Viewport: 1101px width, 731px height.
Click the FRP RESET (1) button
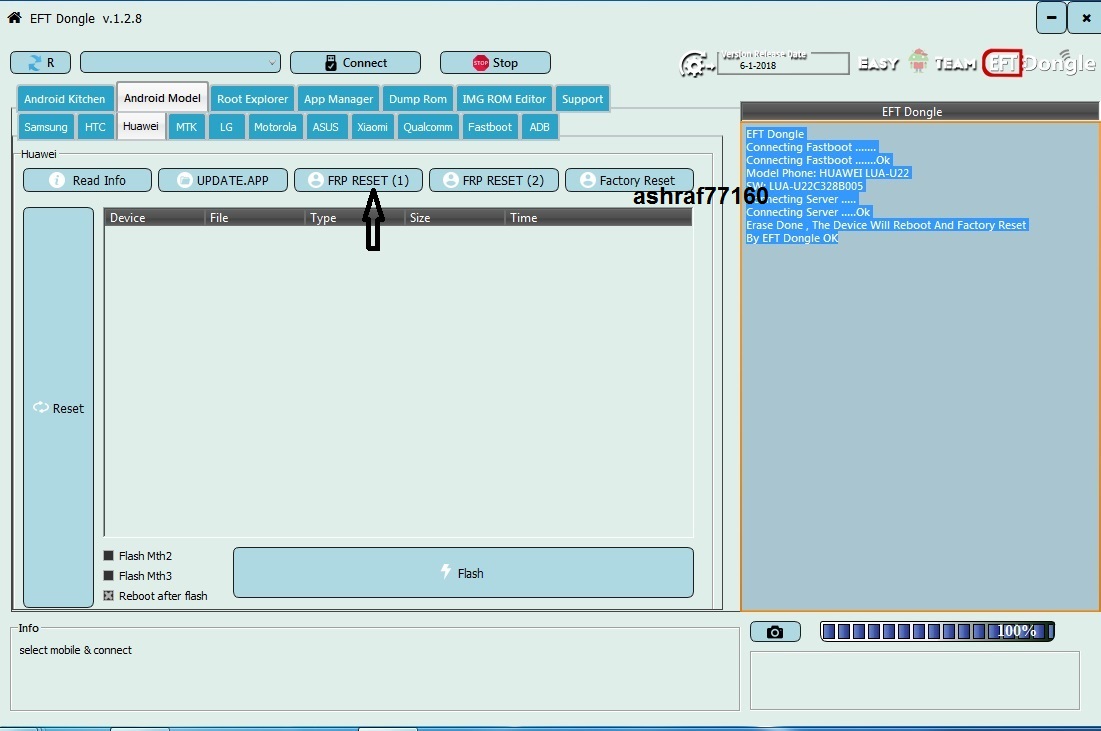point(358,180)
